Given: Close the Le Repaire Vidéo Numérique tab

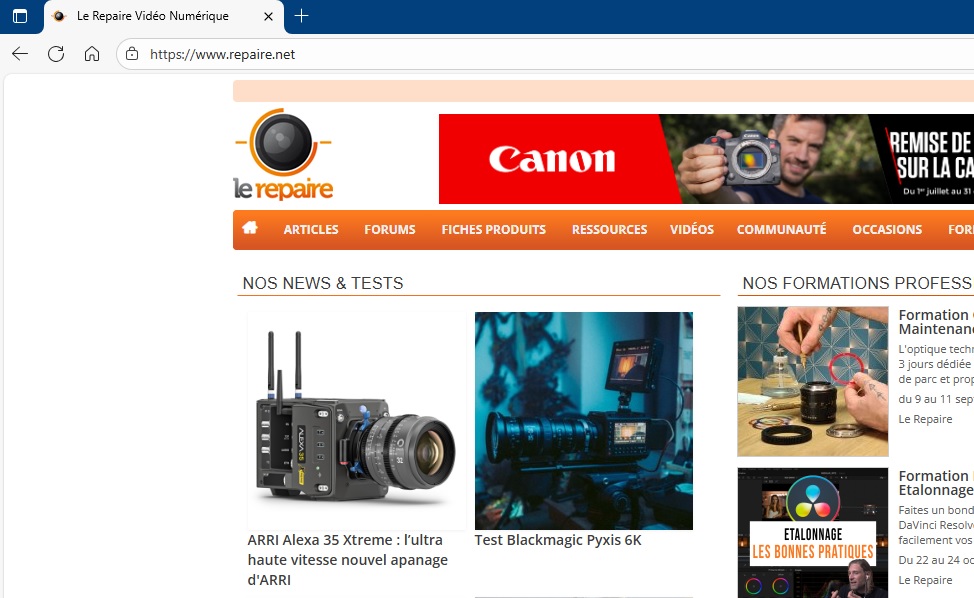Looking at the screenshot, I should pyautogui.click(x=268, y=16).
